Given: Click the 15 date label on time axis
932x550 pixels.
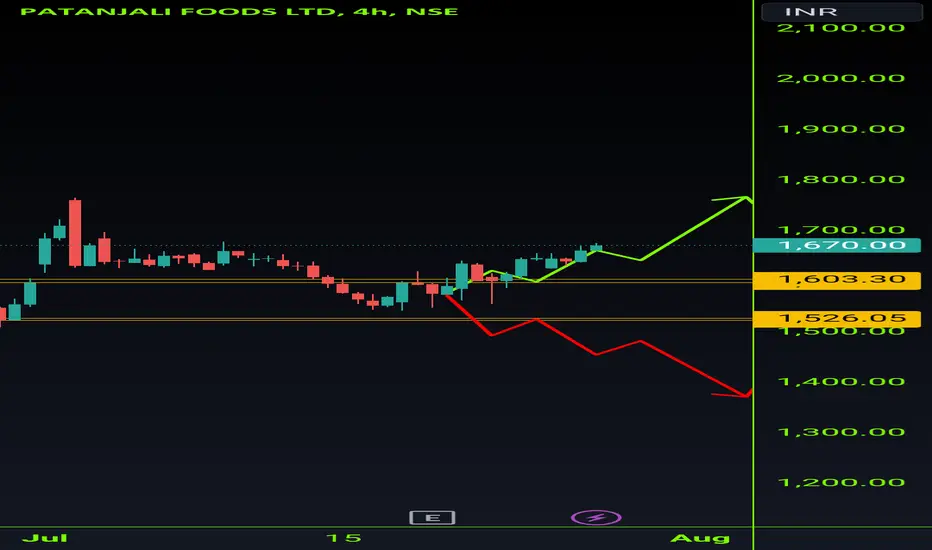Looking at the screenshot, I should pos(344,538).
